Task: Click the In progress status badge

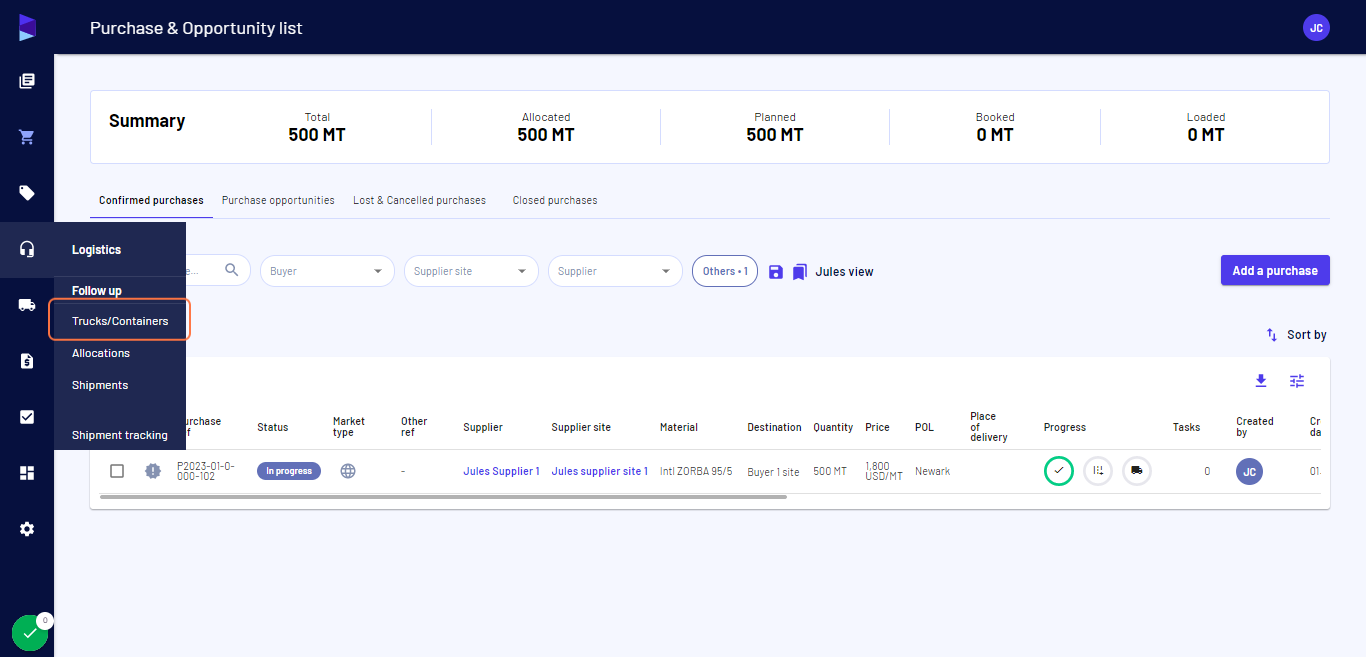Action: coord(289,471)
